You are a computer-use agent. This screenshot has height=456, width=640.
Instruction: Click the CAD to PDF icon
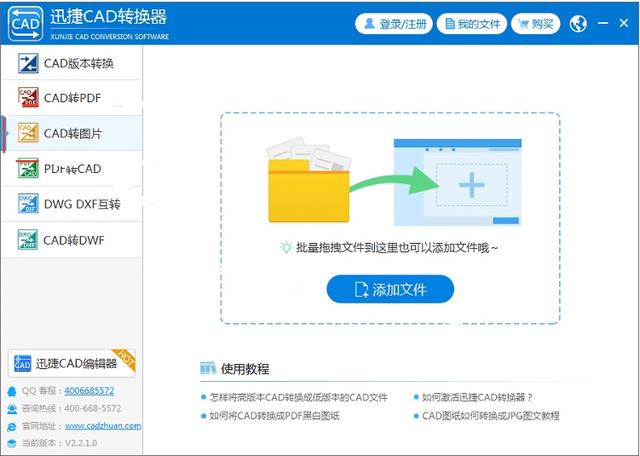tap(28, 98)
